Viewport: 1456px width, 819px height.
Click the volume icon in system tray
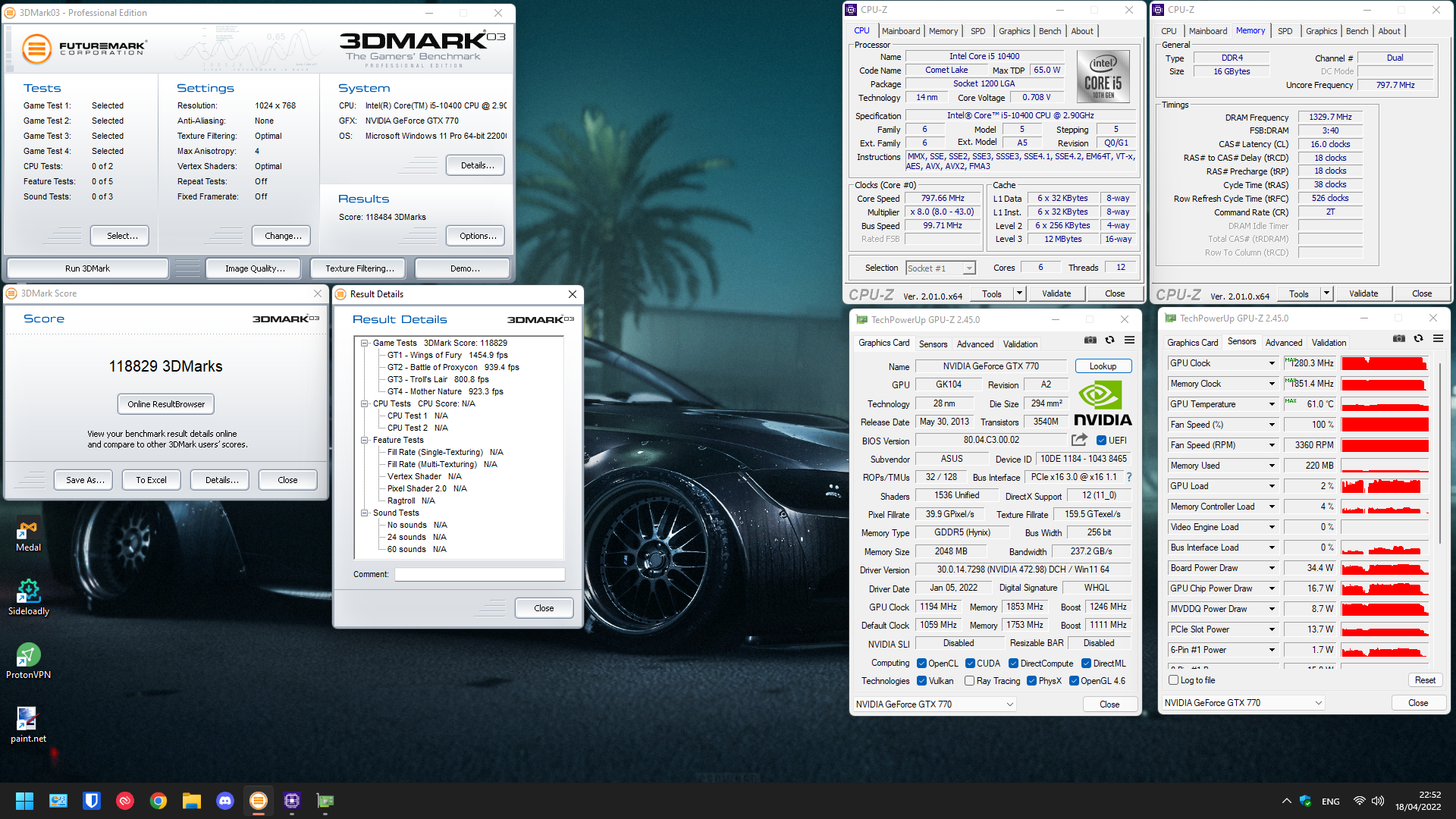click(1378, 801)
